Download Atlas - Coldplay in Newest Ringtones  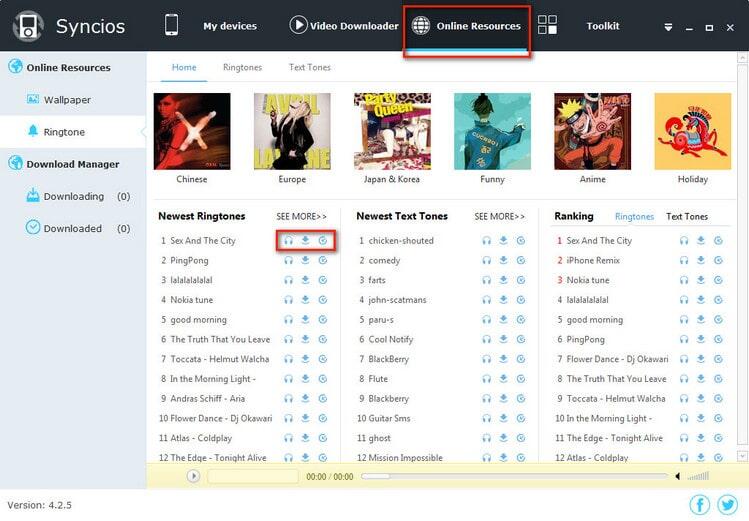(305, 438)
